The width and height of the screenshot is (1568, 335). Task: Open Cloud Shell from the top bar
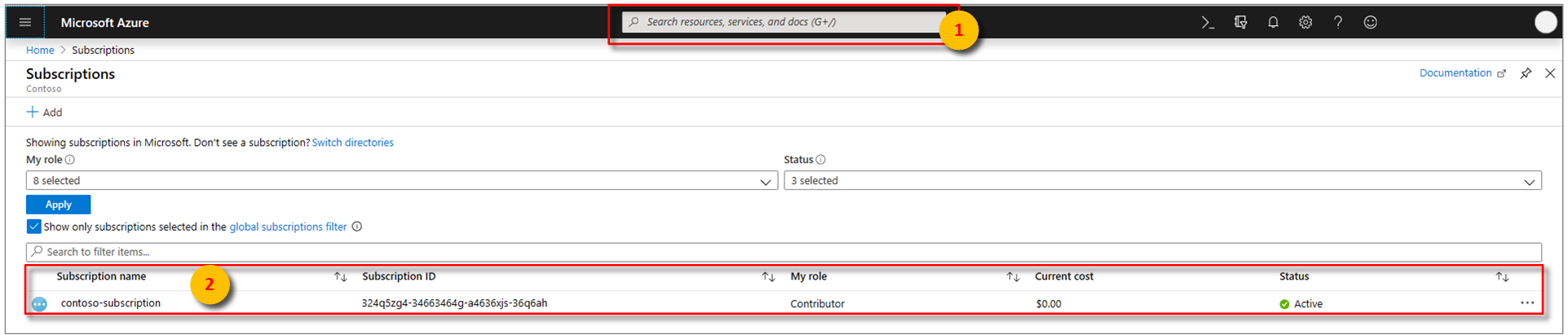click(x=1208, y=23)
